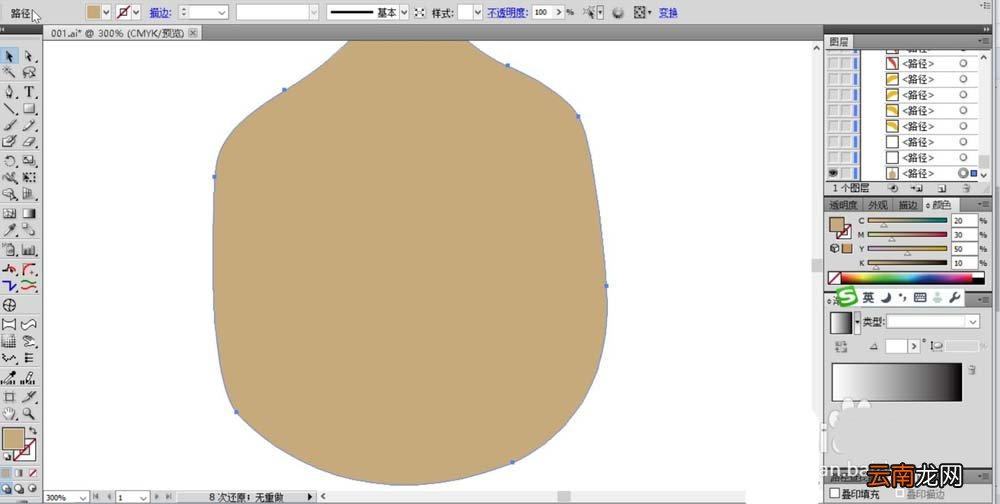
Task: Click the CMYK color spectrum bar
Action: click(906, 278)
